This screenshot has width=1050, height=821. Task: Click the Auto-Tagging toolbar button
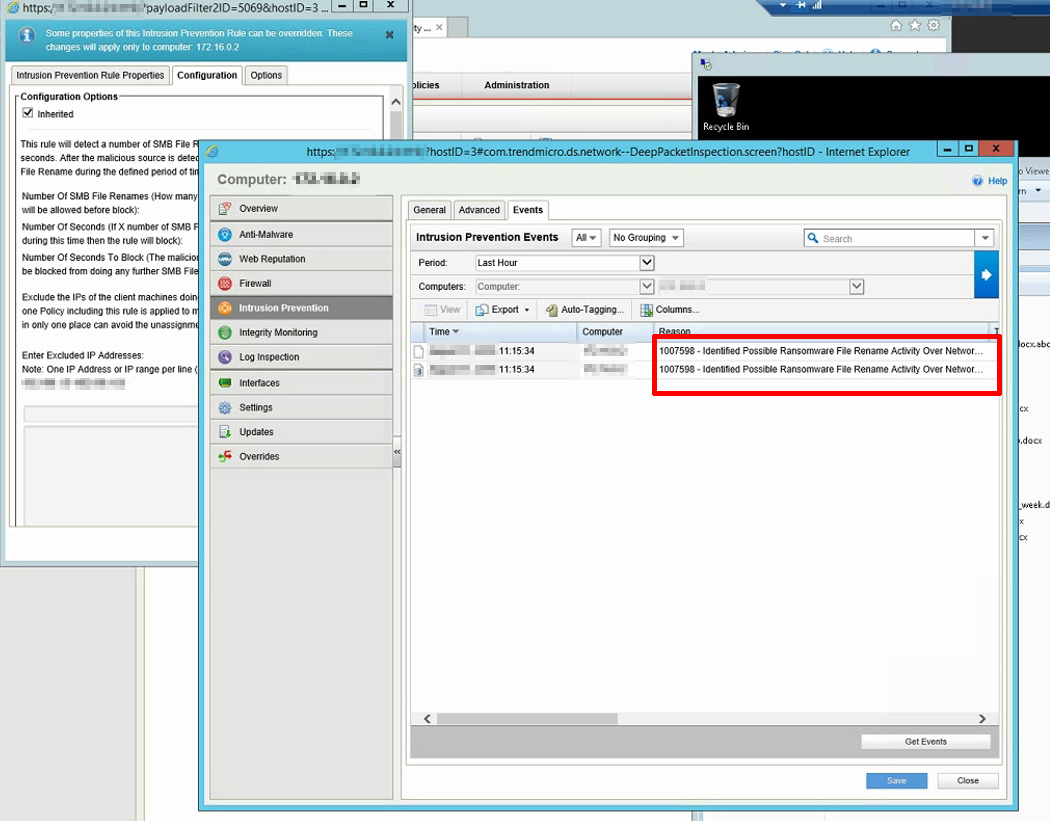point(585,310)
